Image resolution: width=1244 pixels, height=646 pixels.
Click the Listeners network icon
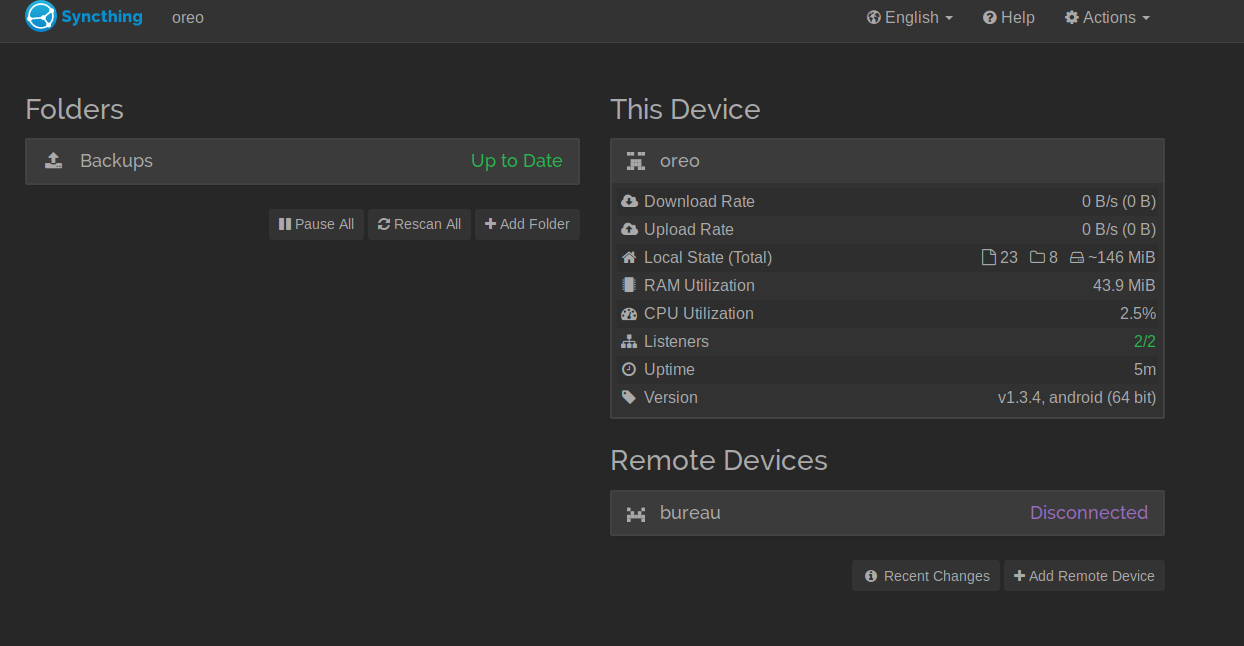click(x=629, y=341)
